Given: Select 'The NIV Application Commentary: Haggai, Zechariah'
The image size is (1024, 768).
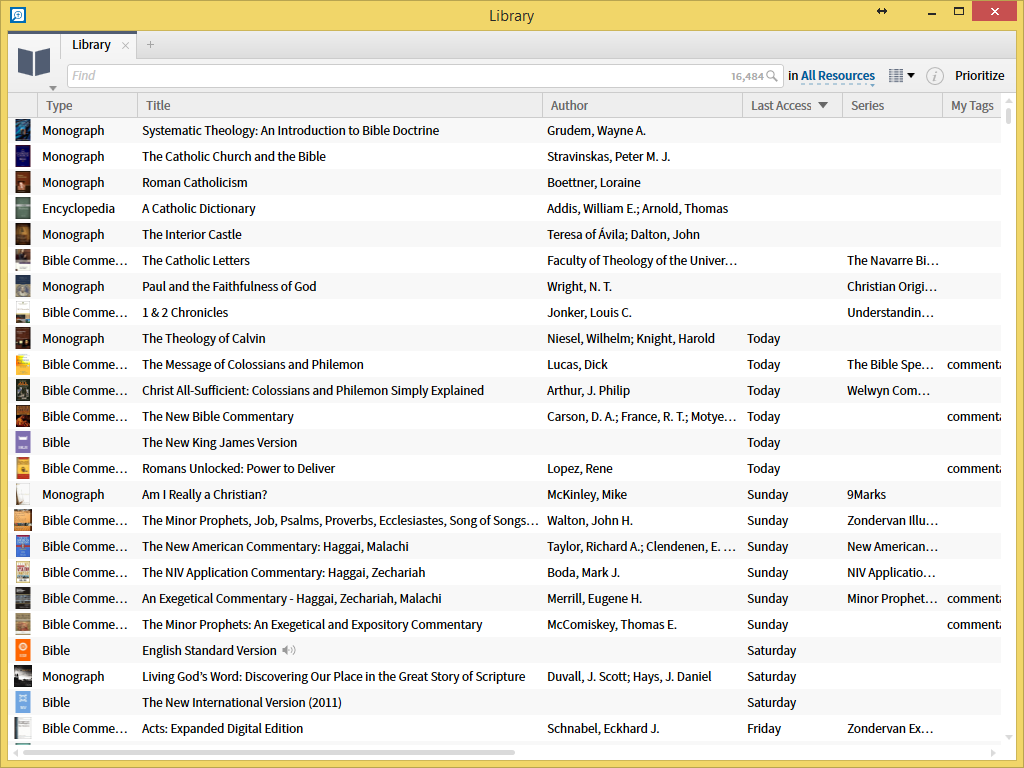Looking at the screenshot, I should [x=283, y=573].
